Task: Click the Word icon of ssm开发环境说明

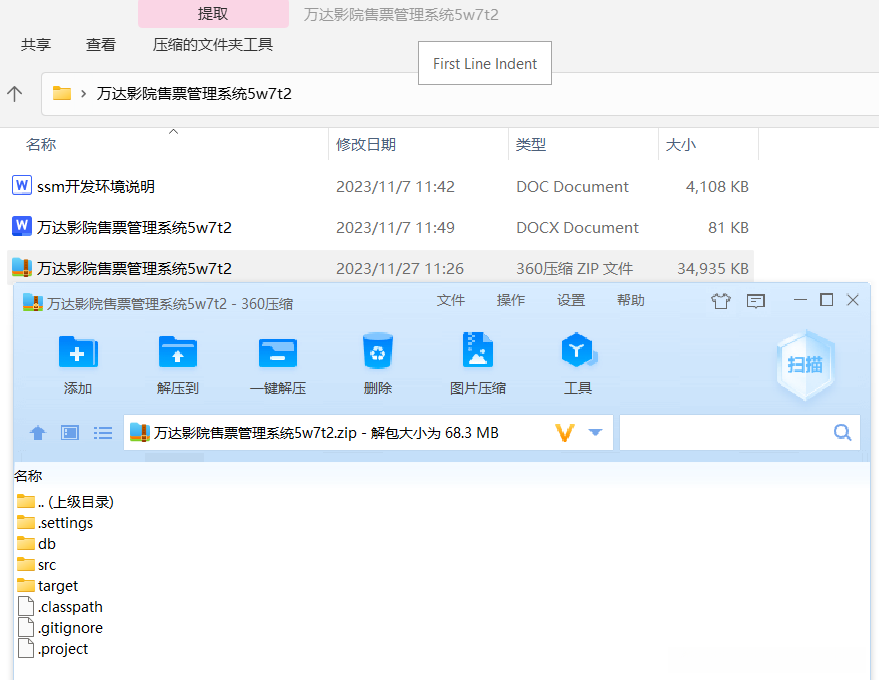Action: point(22,185)
